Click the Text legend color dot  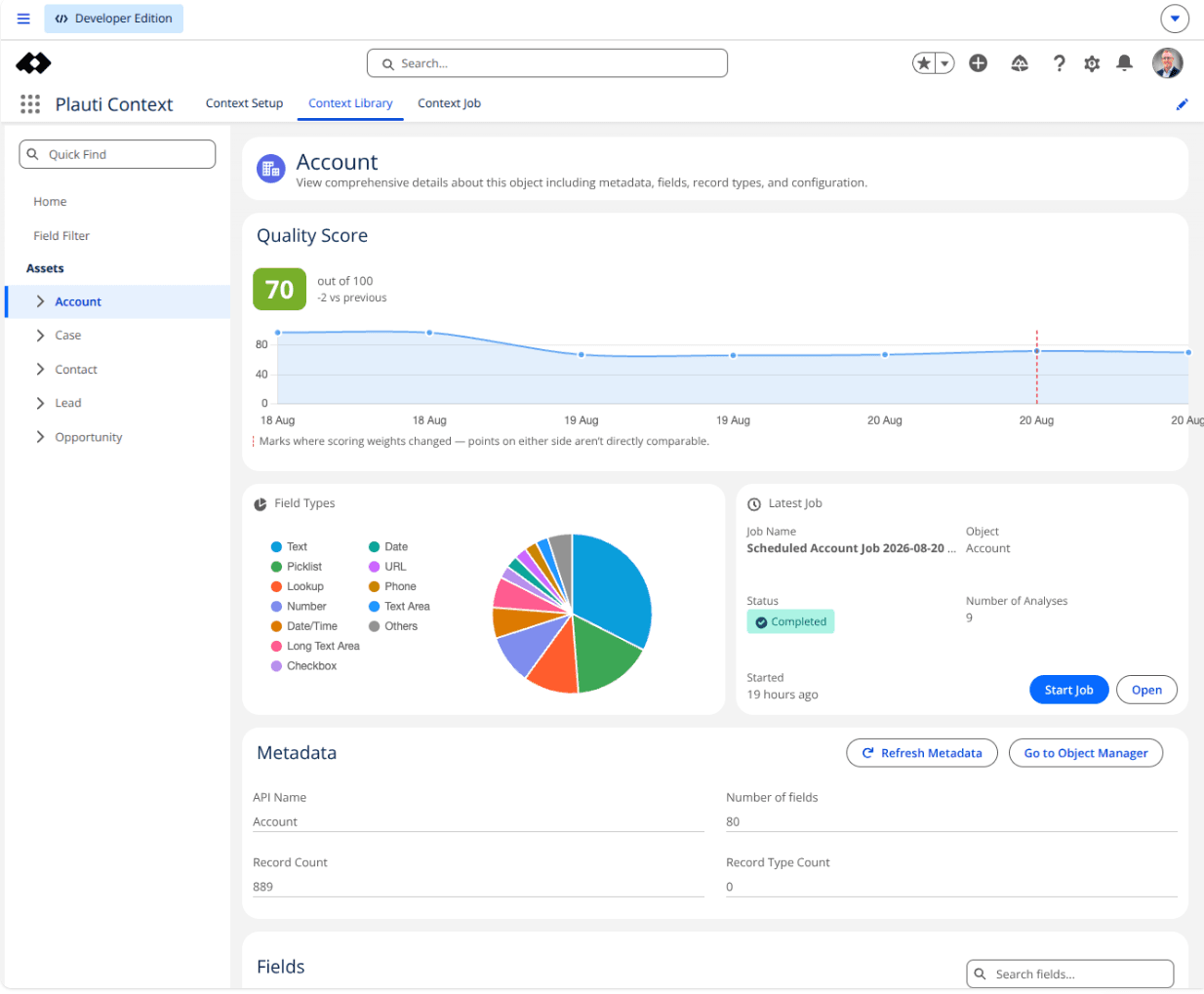click(276, 547)
